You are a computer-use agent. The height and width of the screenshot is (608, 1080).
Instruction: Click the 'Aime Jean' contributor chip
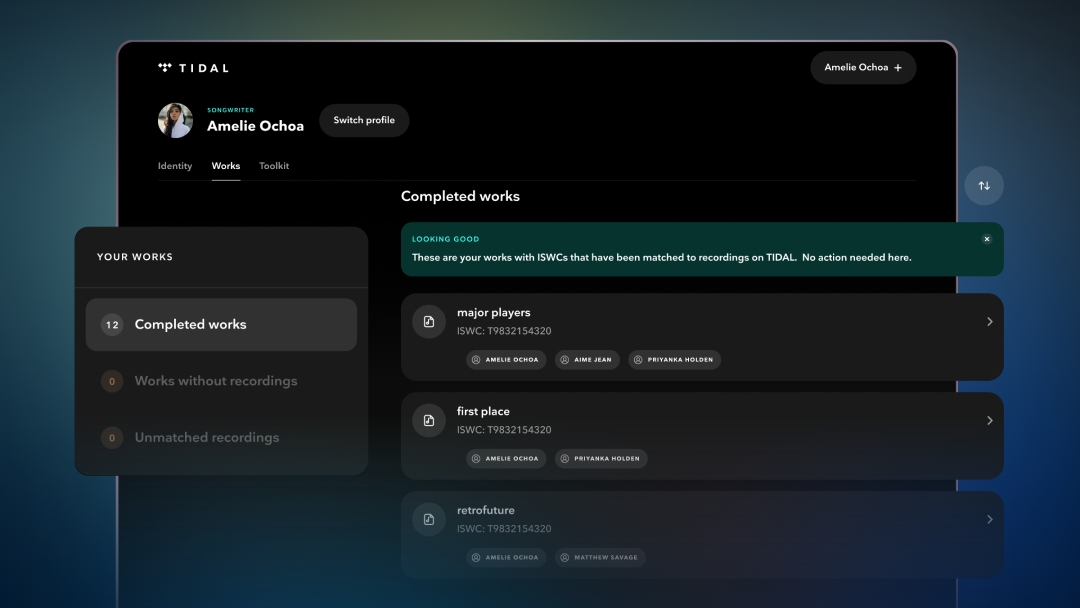pos(587,360)
